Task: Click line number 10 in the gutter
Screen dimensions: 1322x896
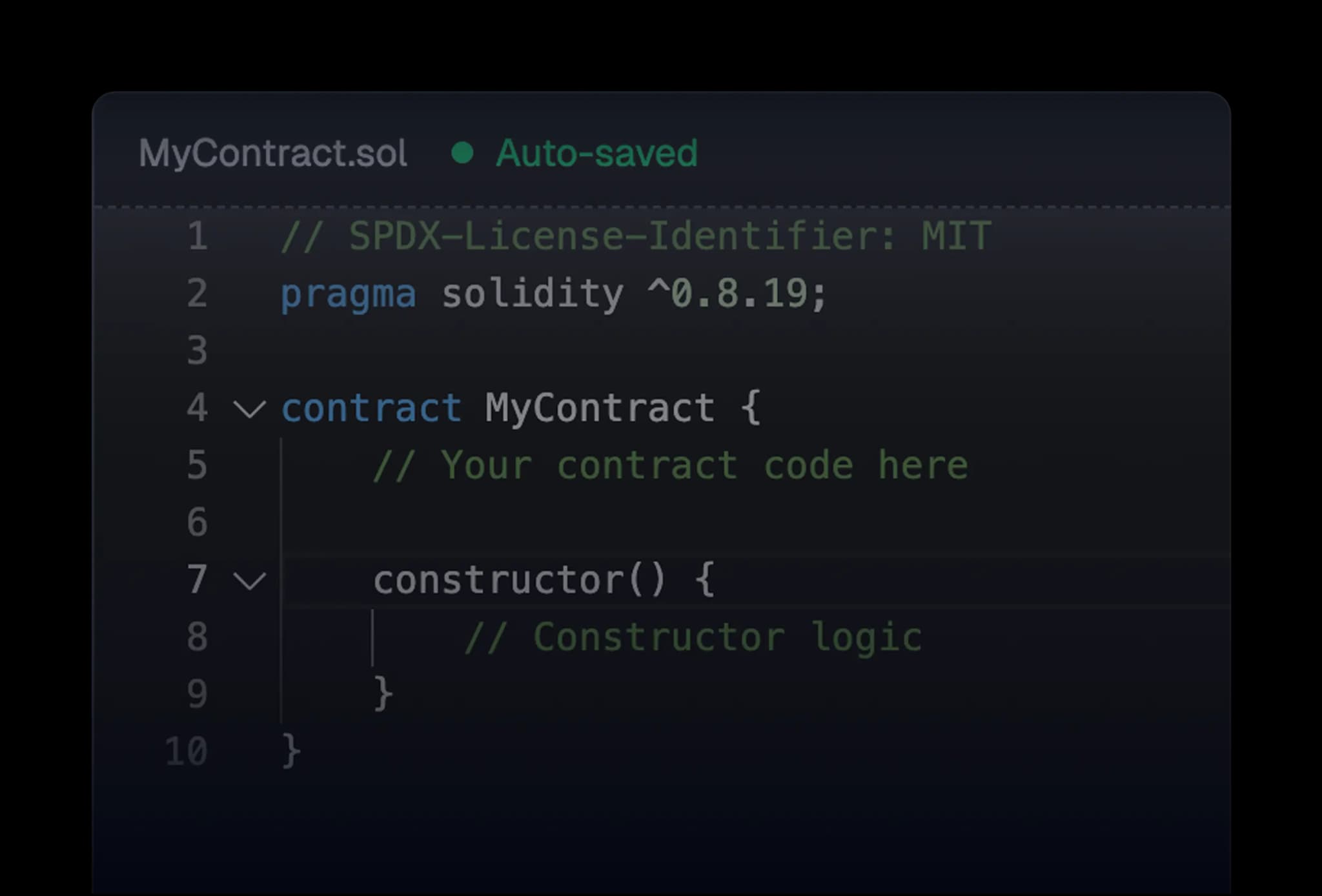Action: 186,751
